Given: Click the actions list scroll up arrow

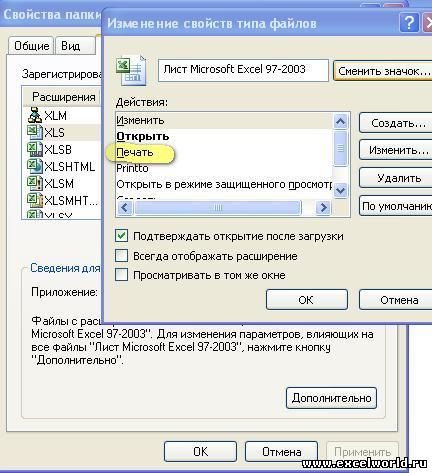Looking at the screenshot, I should [340, 121].
